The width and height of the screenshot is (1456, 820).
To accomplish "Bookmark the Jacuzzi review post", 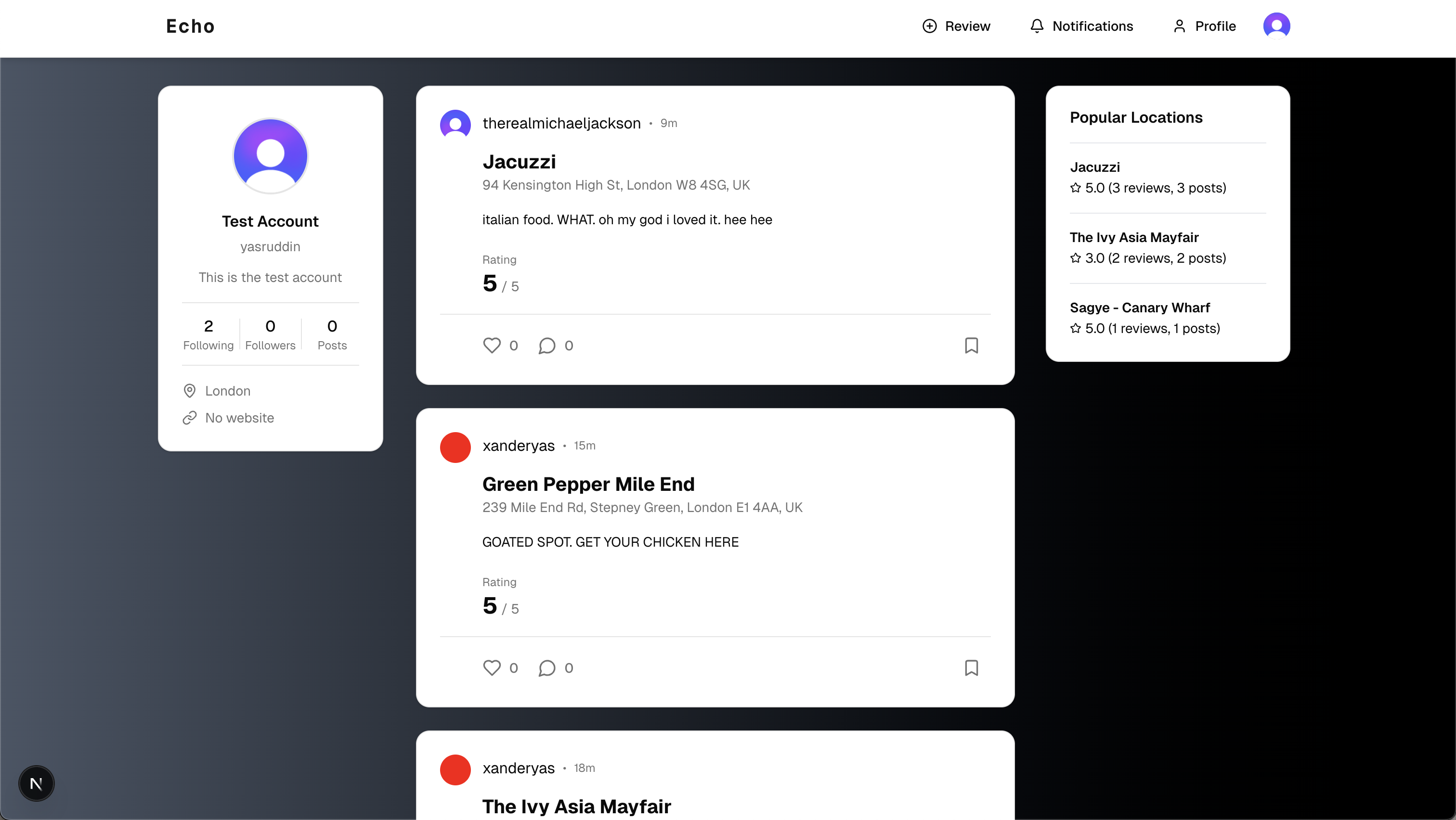I will 971,345.
